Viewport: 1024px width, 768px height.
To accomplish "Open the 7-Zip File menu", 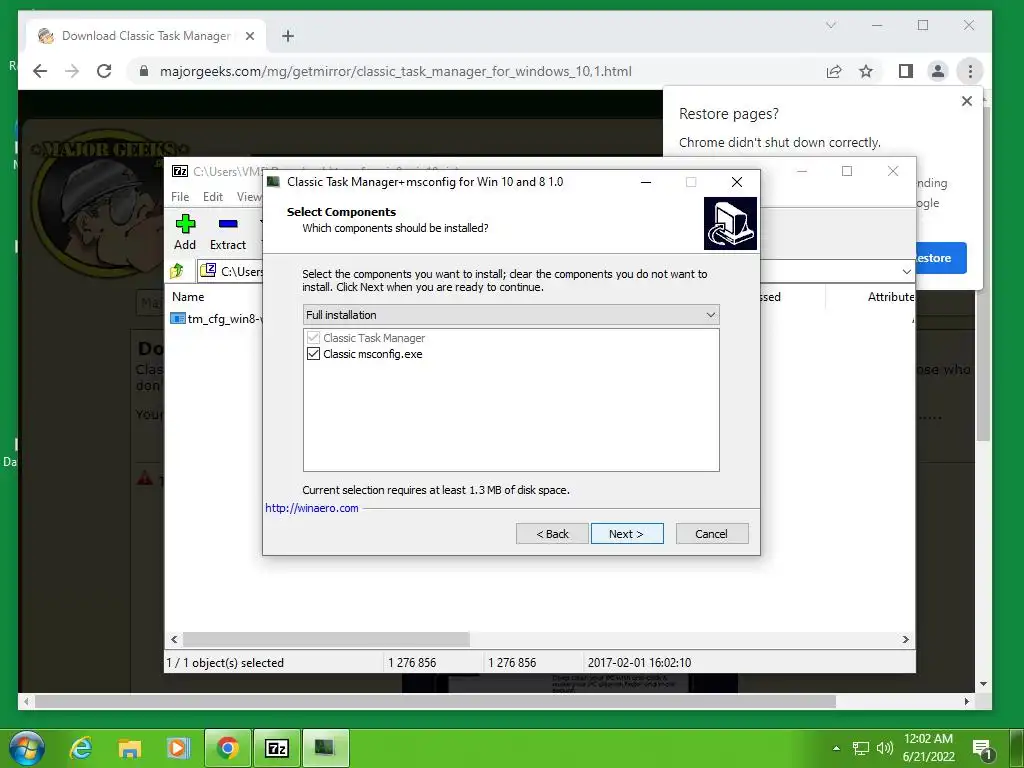I will pyautogui.click(x=180, y=197).
